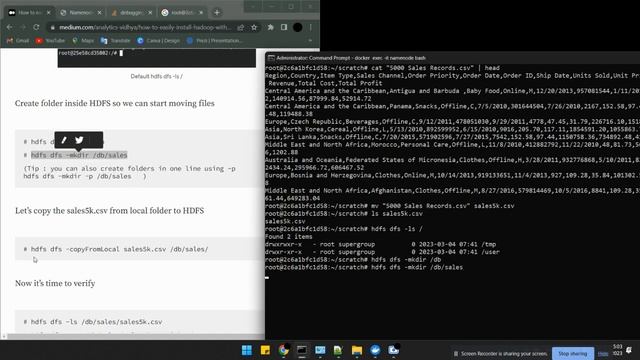Open Gmail bookmark
This screenshot has height=360, width=640.
point(18,40)
